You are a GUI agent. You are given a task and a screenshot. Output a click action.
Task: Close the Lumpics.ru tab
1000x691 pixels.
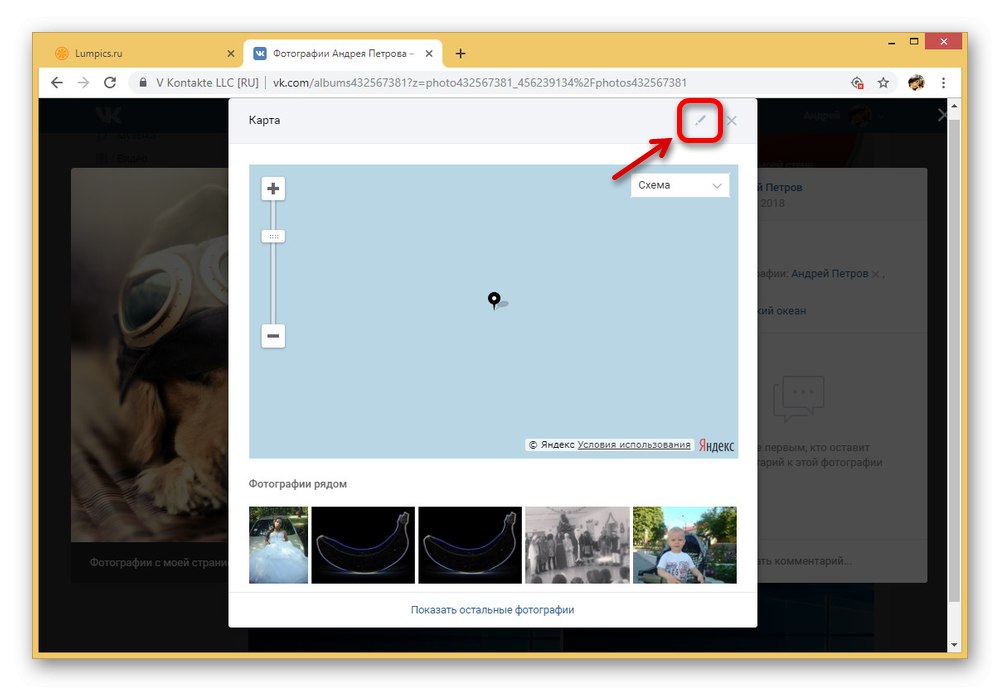click(x=231, y=54)
